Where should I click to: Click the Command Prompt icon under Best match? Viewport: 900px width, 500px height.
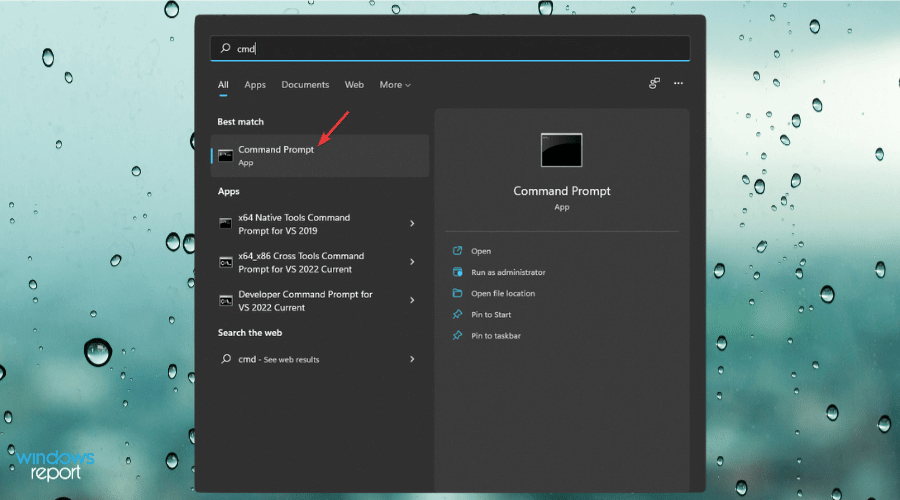click(226, 156)
